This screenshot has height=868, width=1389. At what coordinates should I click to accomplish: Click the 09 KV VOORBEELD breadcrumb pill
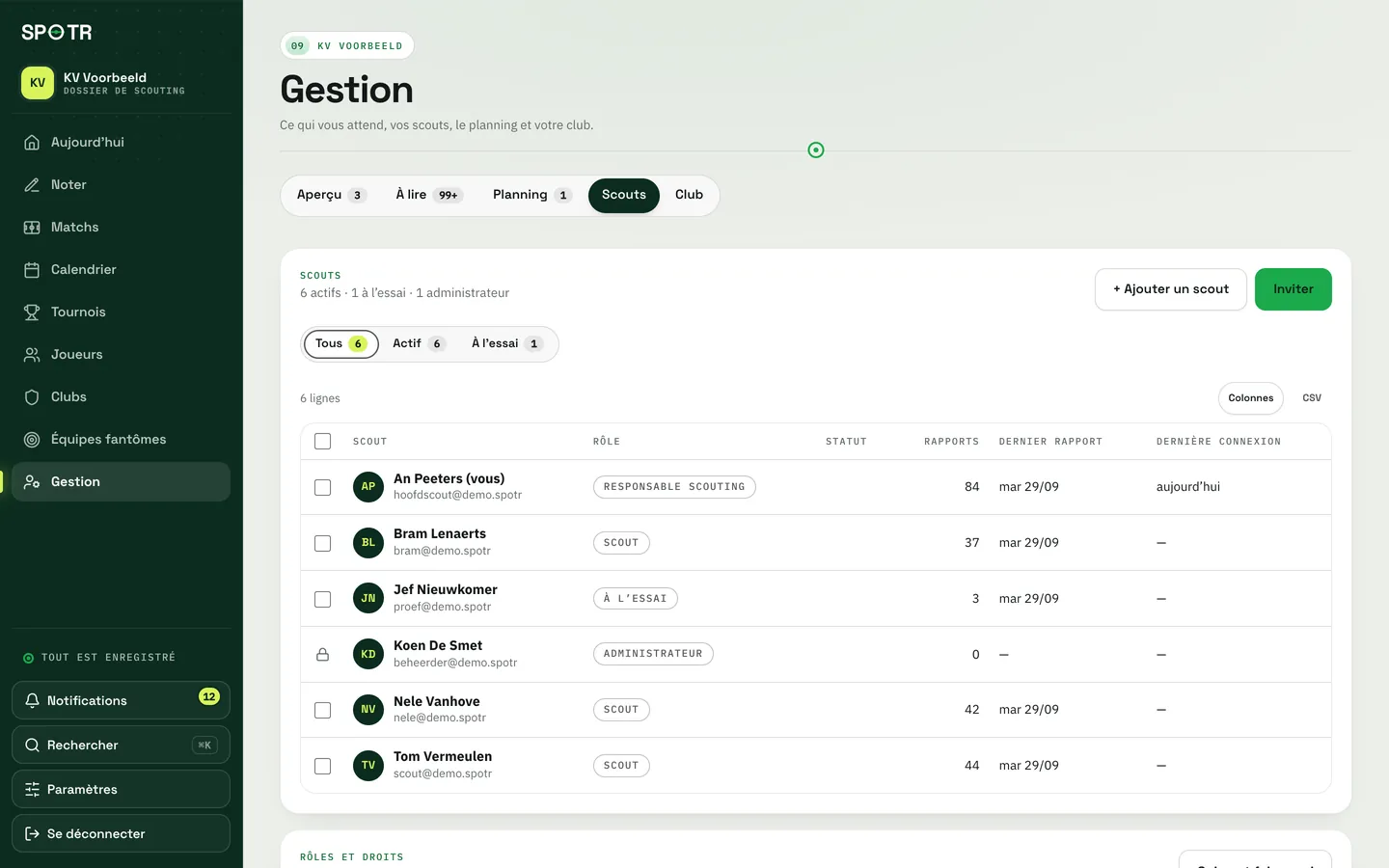pyautogui.click(x=347, y=45)
